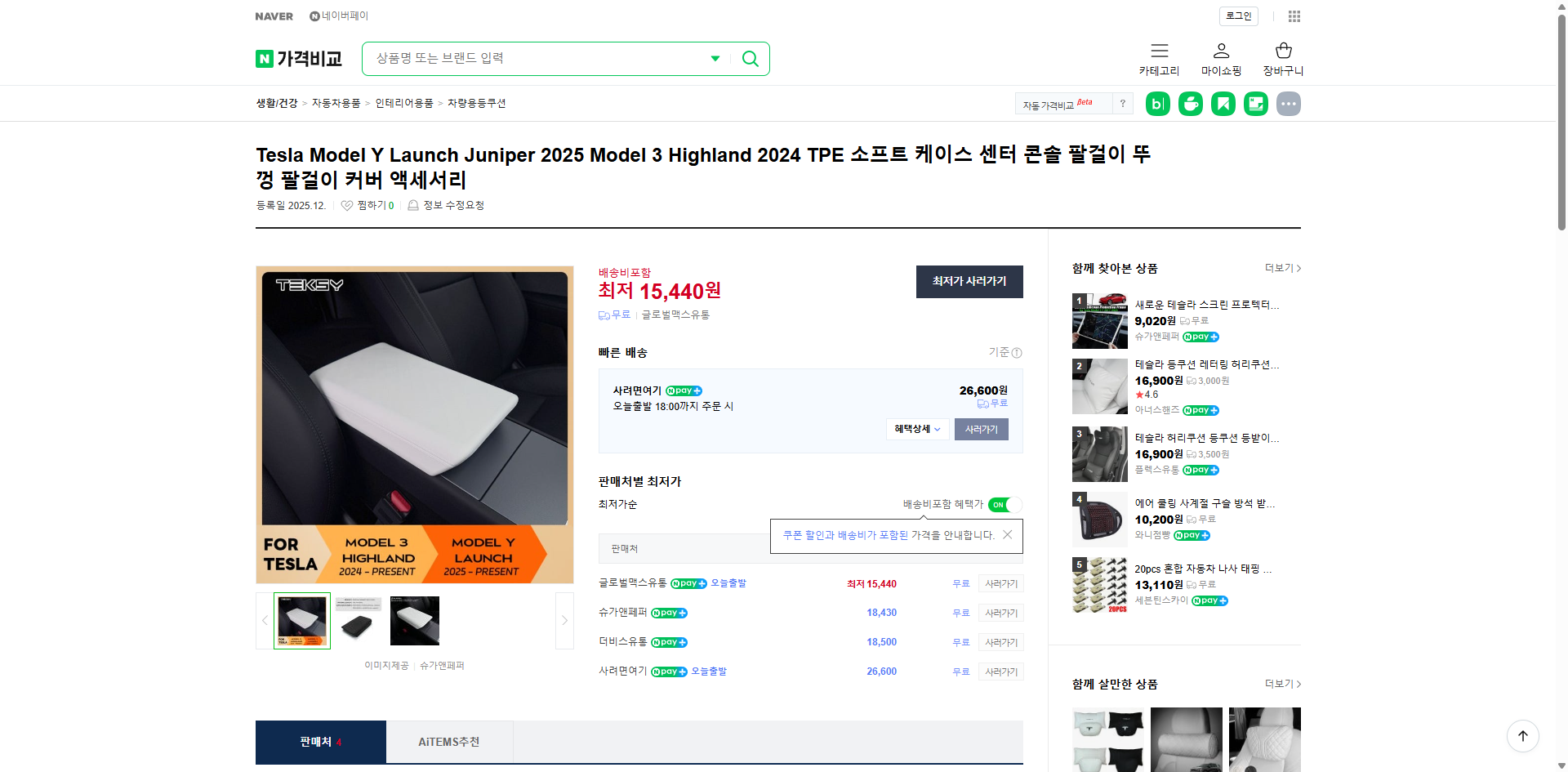Image resolution: width=1568 pixels, height=772 pixels.
Task: Select the 판매처 tab
Action: [x=320, y=741]
